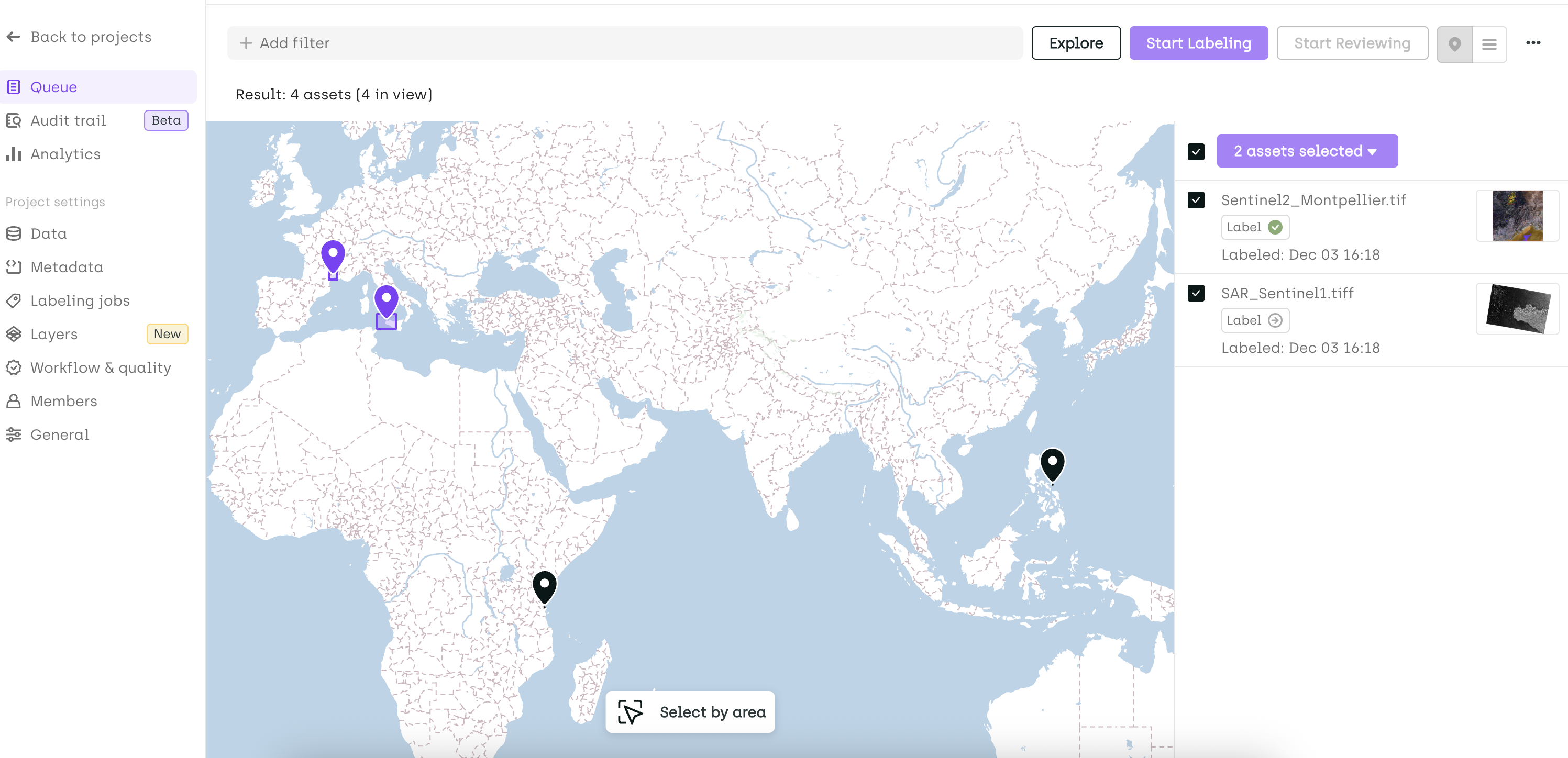Click the black map pin in East Africa
The image size is (1568, 758).
coord(544,585)
